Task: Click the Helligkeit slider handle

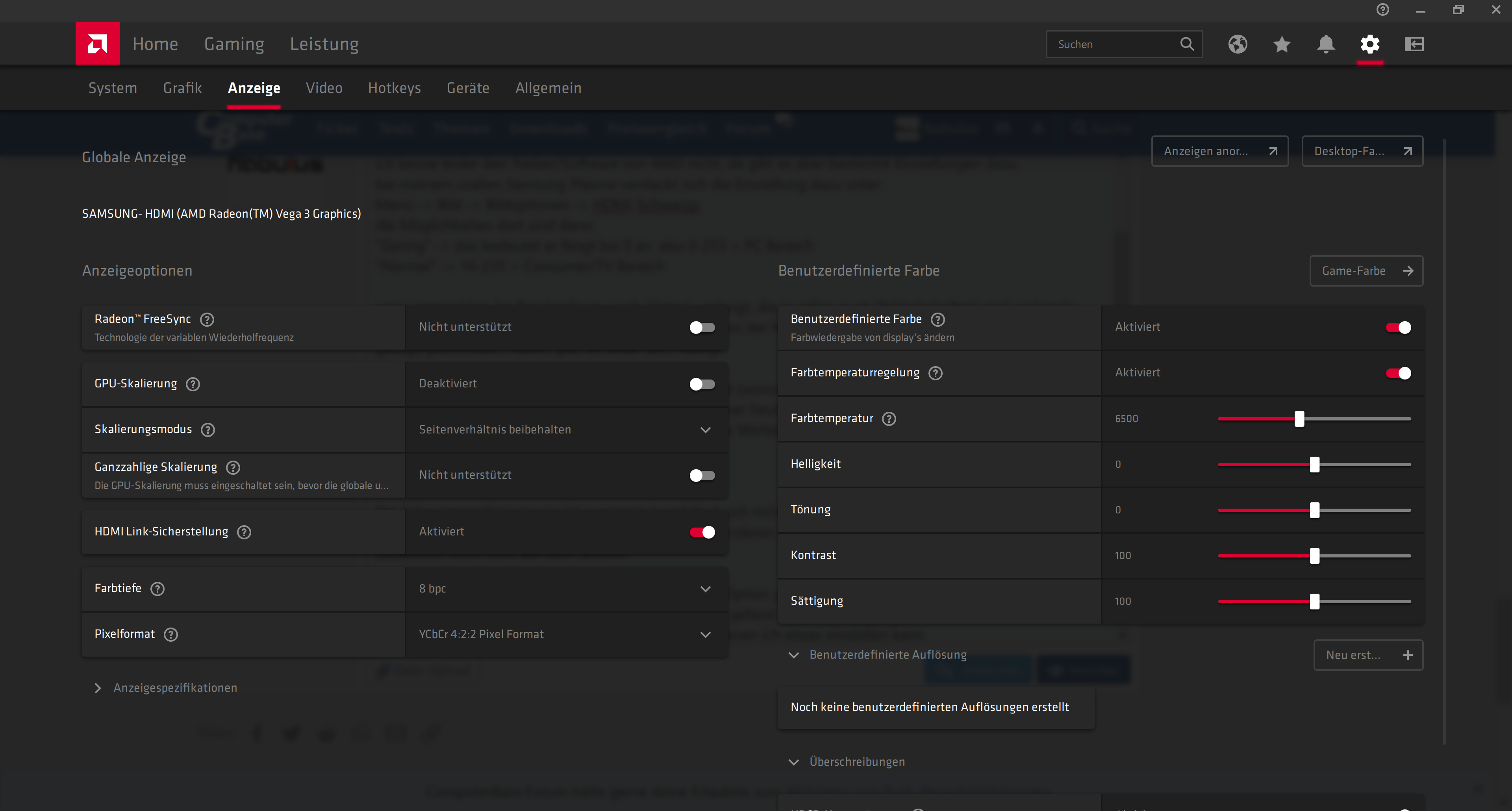Action: (1315, 464)
